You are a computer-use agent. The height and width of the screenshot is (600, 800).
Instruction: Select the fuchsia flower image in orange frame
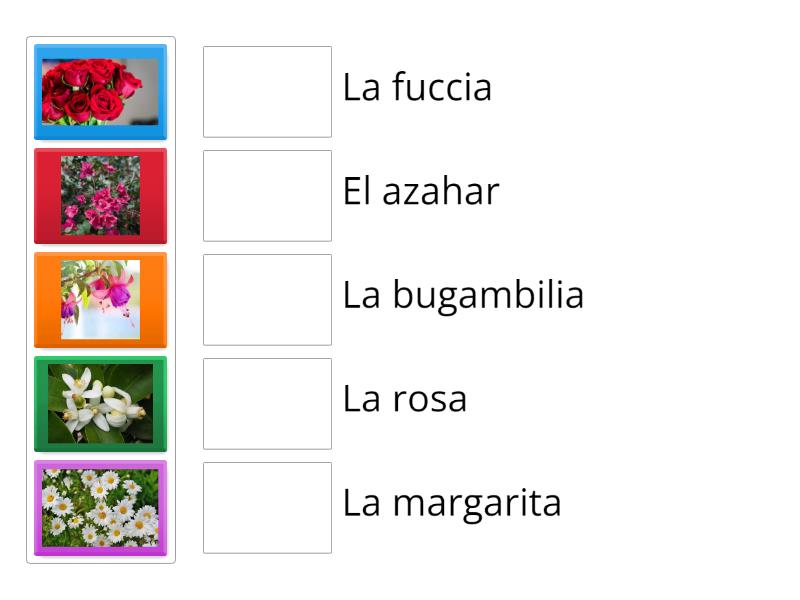tap(100, 300)
